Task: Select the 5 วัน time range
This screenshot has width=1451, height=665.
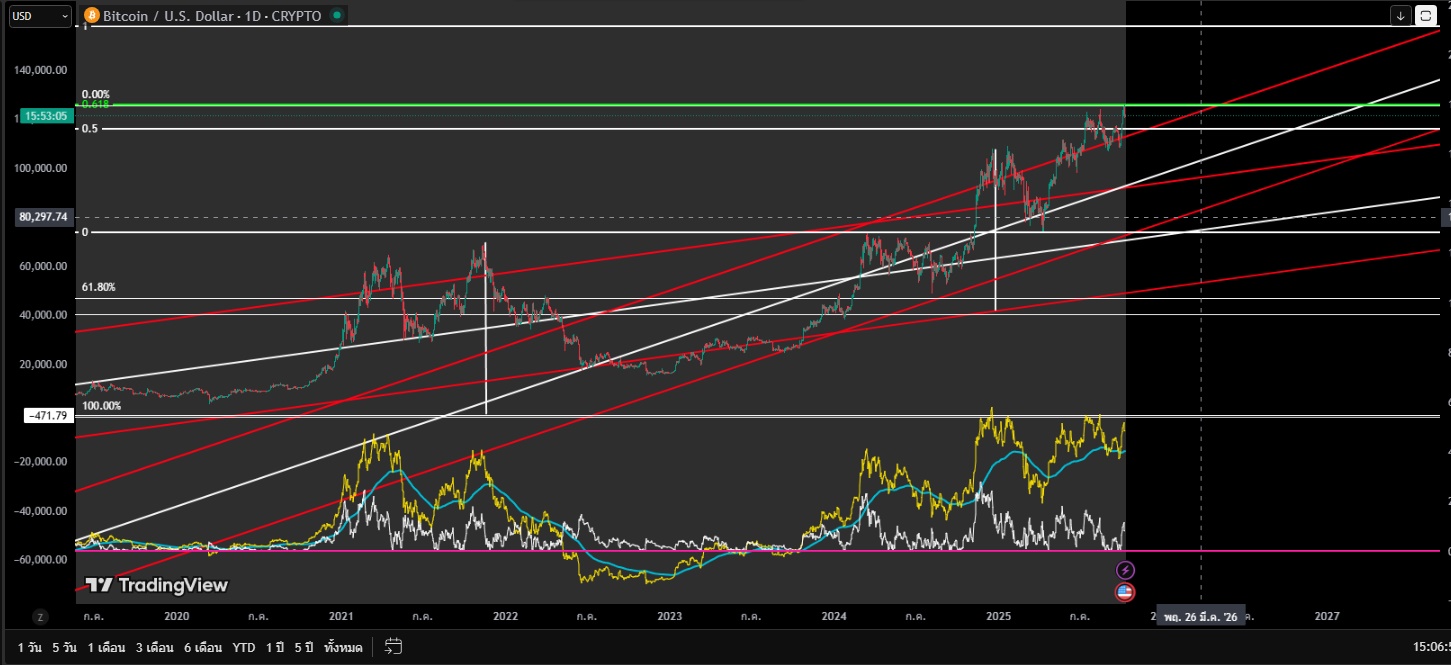Action: pos(64,648)
